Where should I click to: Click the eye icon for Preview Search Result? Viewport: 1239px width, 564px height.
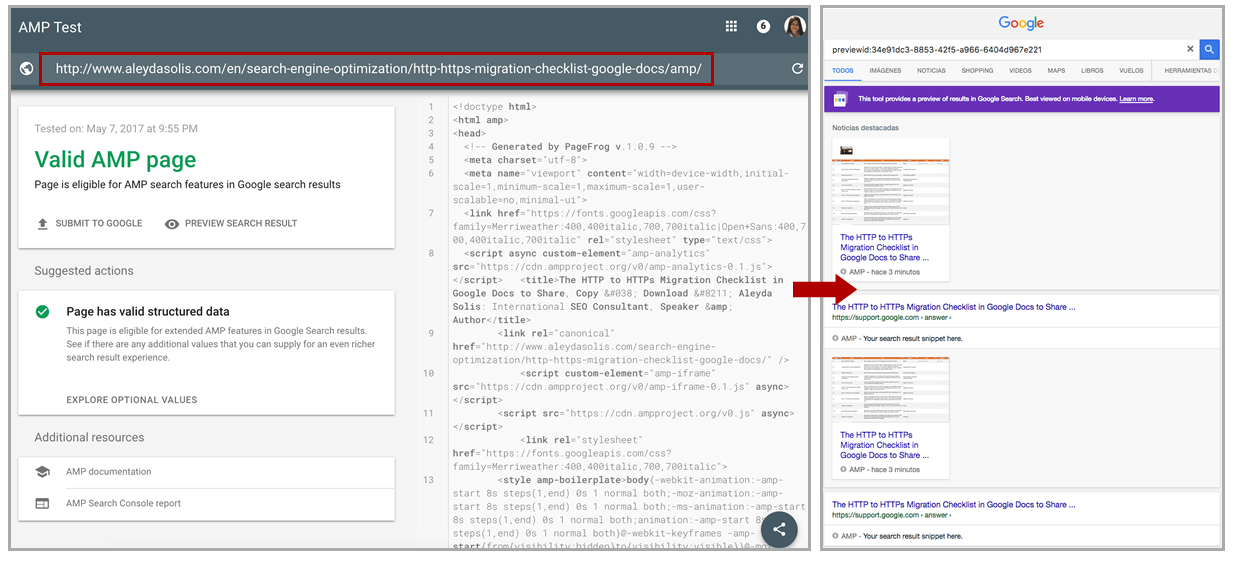coord(172,224)
